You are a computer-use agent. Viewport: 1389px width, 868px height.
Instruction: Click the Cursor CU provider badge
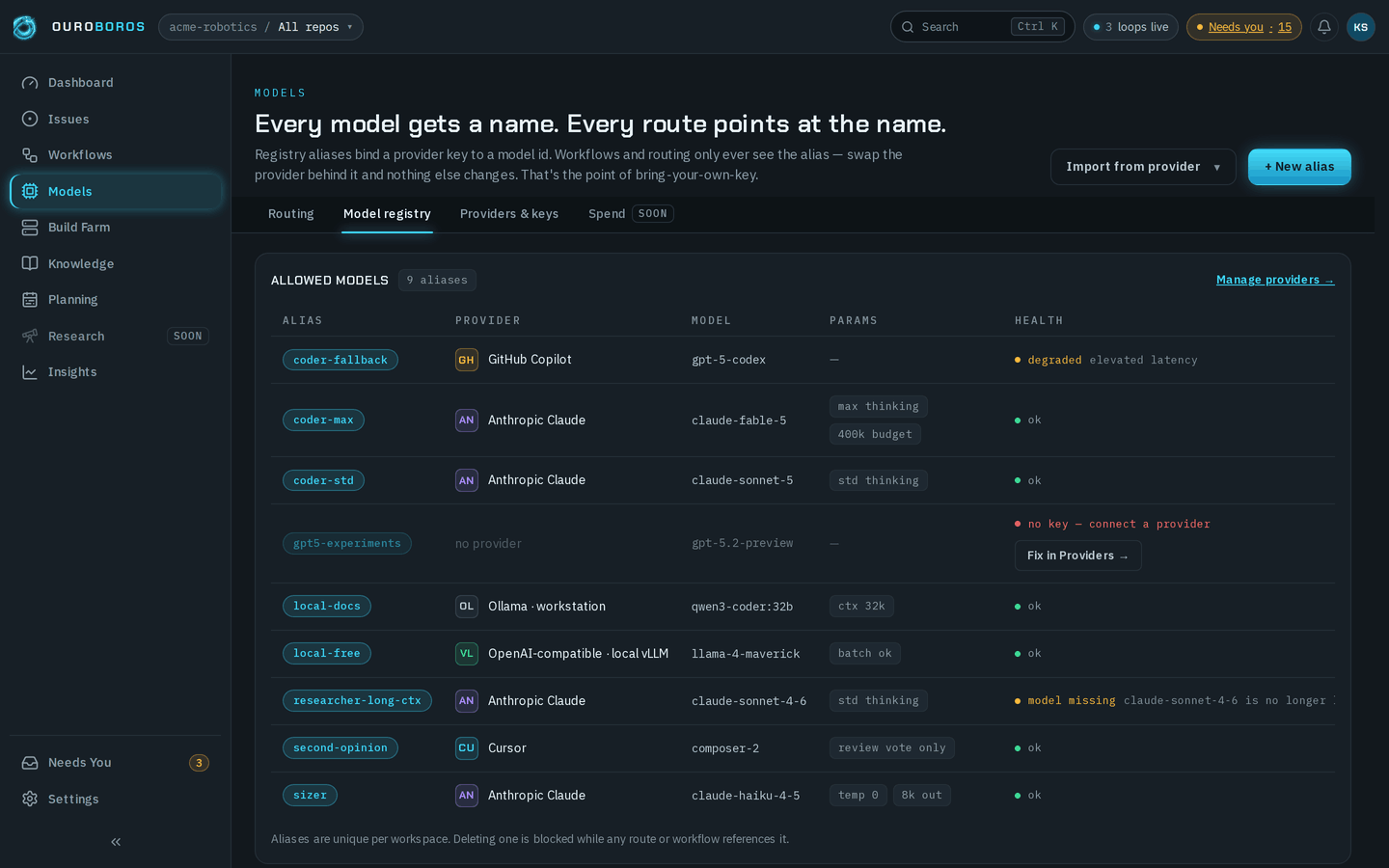pyautogui.click(x=467, y=748)
